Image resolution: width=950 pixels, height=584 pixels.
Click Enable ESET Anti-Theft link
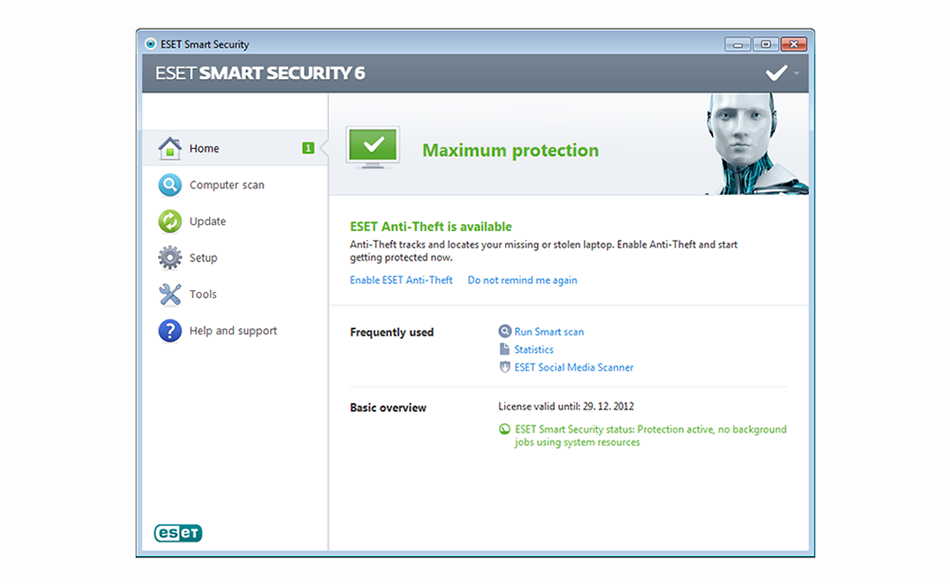[401, 280]
